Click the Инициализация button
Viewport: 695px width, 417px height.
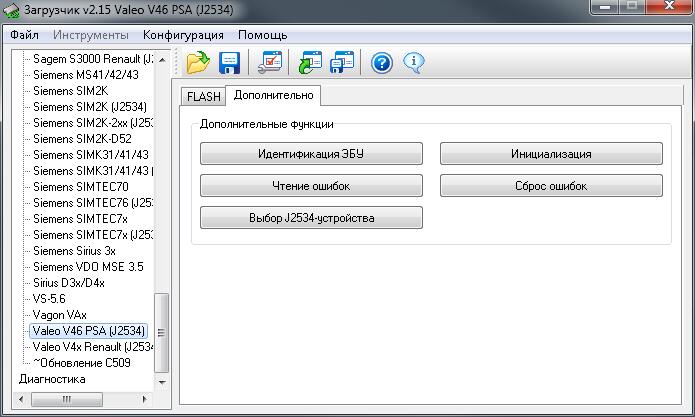[551, 154]
